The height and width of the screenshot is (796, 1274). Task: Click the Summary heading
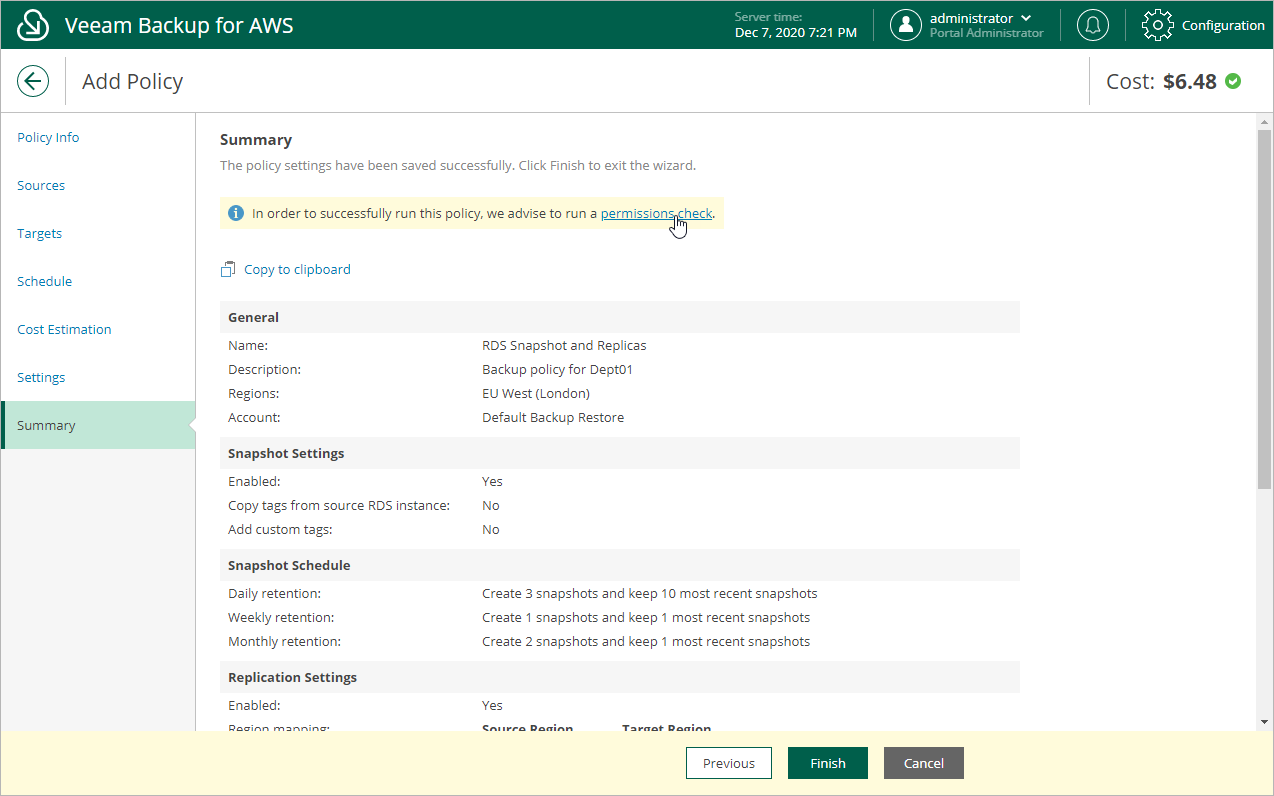pyautogui.click(x=256, y=140)
